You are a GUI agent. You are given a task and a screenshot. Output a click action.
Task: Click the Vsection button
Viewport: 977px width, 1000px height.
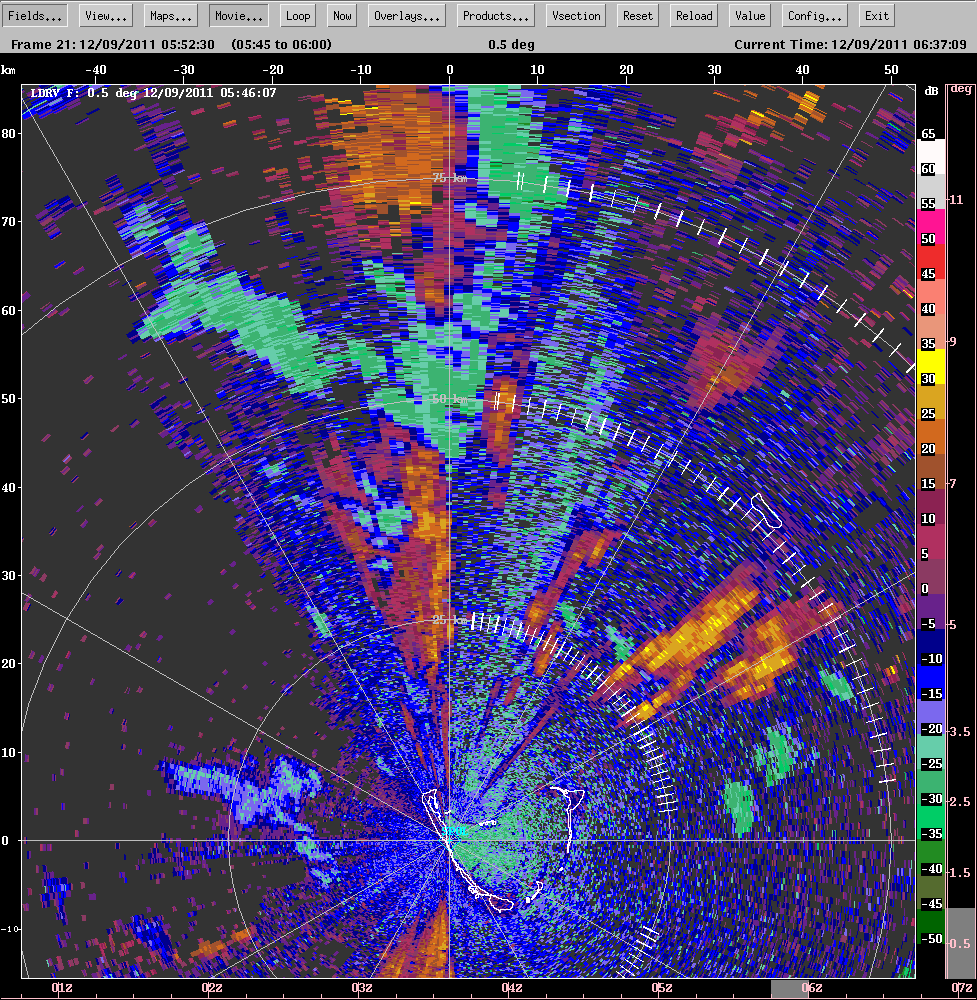[576, 16]
